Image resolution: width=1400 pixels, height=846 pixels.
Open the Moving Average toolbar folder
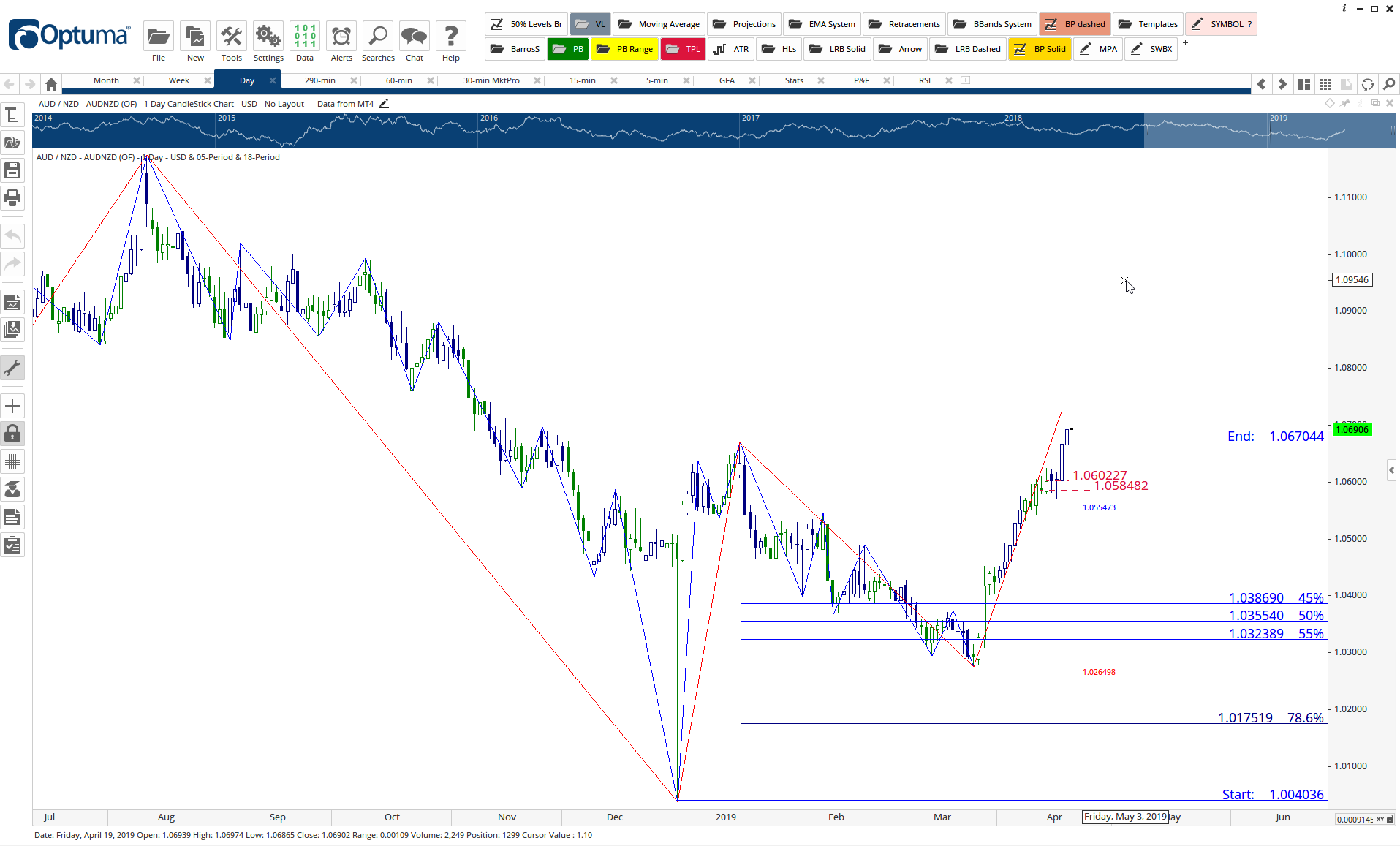coord(659,24)
